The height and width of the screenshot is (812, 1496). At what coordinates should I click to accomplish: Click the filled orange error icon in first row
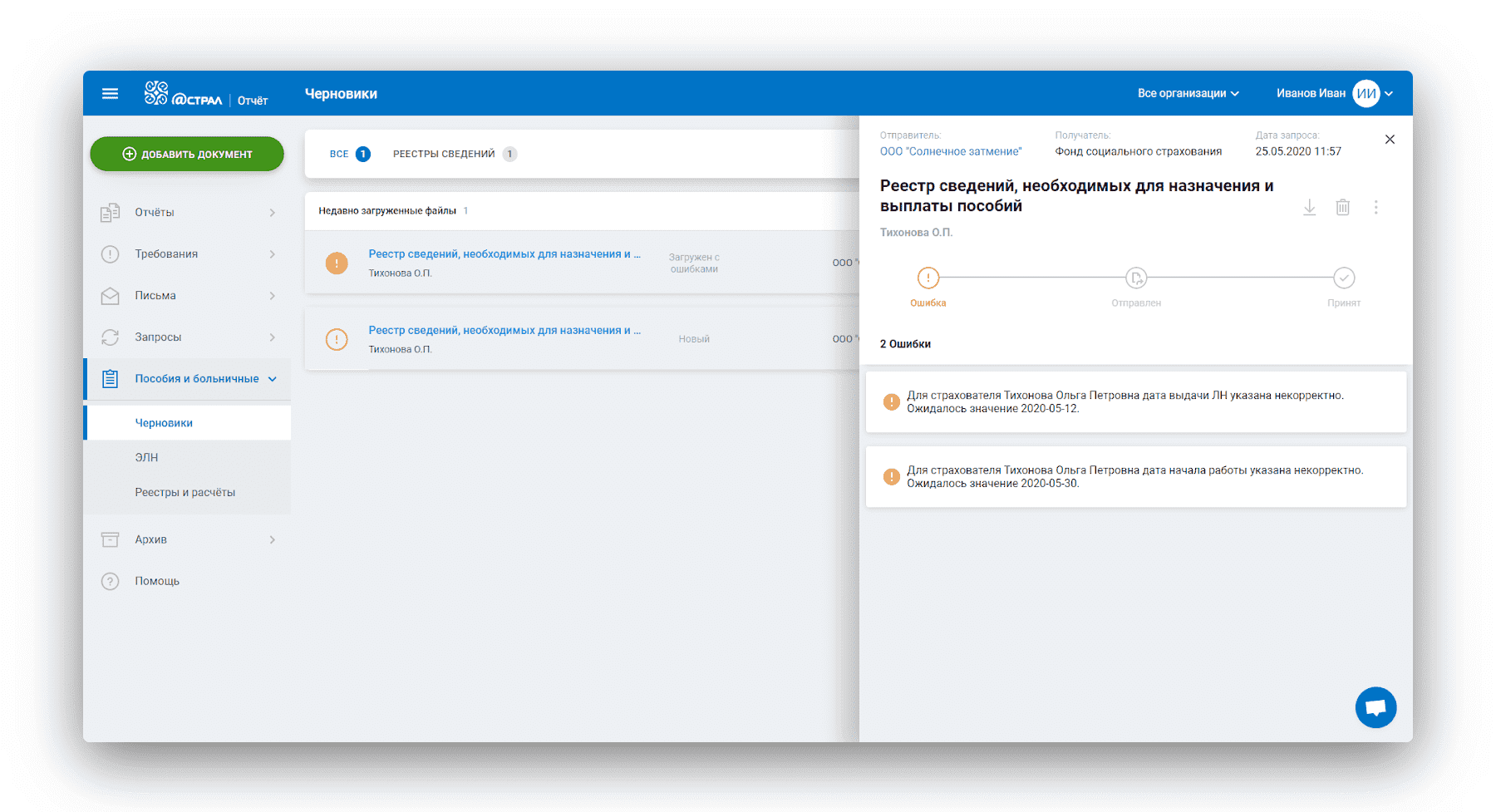tap(337, 263)
